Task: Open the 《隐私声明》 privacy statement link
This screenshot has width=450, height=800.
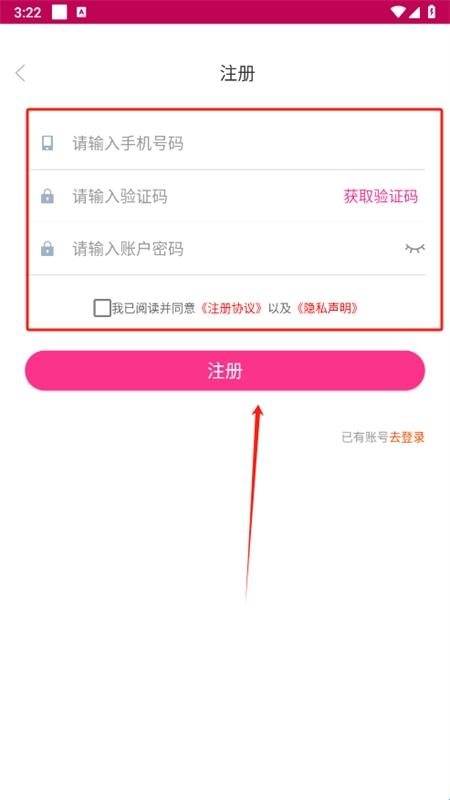Action: coord(327,308)
